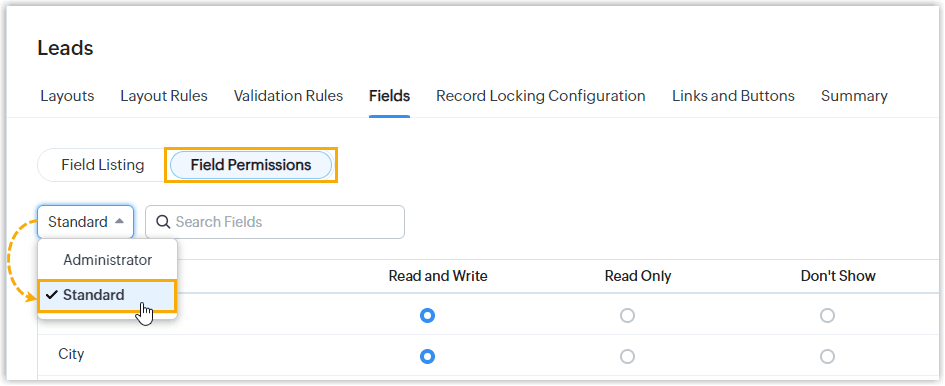This screenshot has width=945, height=386.
Task: Open the Links and Buttons tab
Action: coord(733,96)
